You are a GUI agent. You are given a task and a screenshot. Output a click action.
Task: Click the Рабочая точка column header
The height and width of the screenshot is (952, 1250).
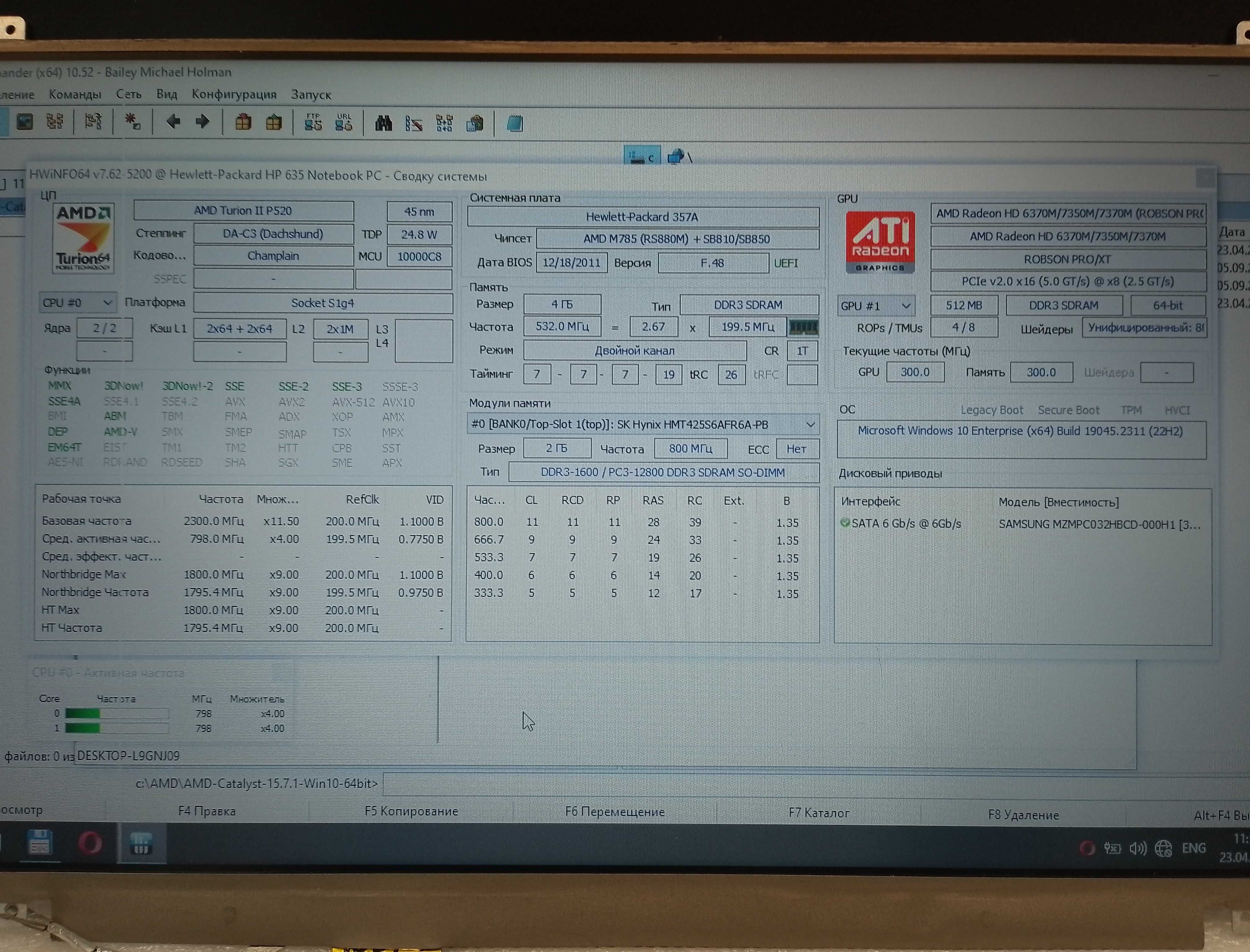pyautogui.click(x=81, y=499)
